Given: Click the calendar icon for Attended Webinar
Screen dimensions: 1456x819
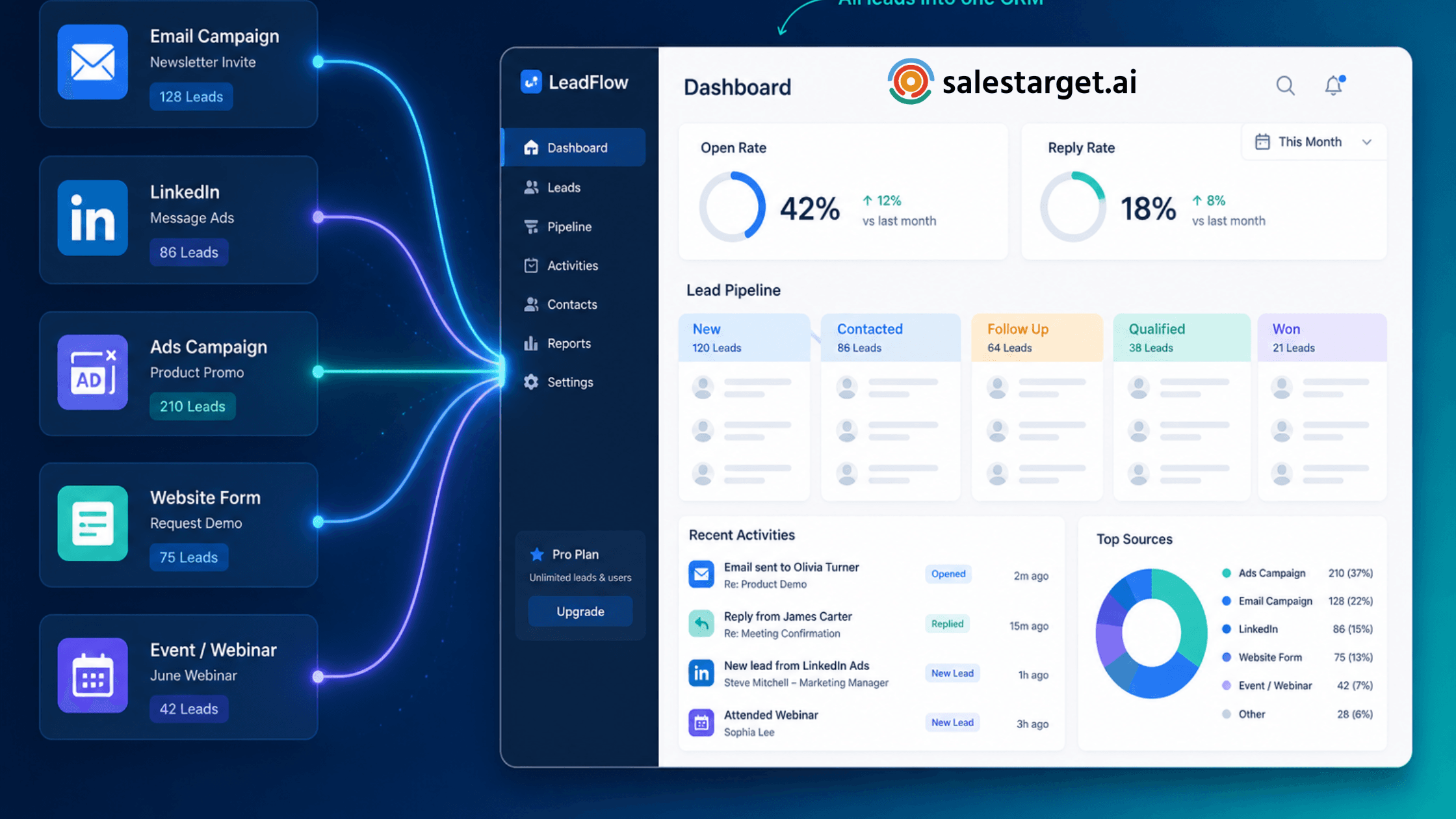Looking at the screenshot, I should (x=701, y=722).
